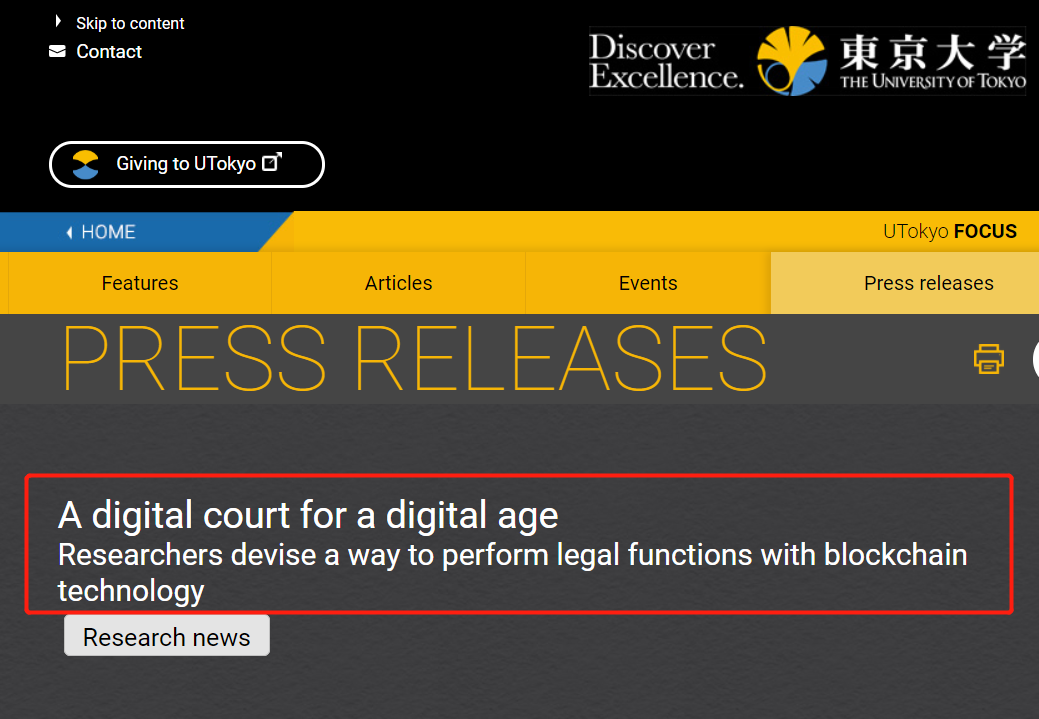The image size is (1039, 719).
Task: Open the Giving to UTokyo button
Action: 187,164
